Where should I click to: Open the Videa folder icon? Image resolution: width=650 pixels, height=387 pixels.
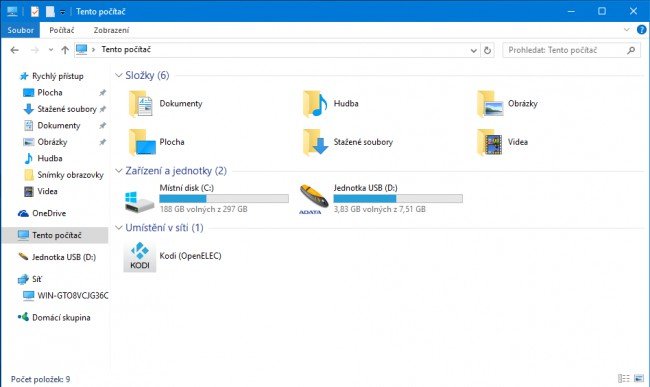[x=490, y=142]
